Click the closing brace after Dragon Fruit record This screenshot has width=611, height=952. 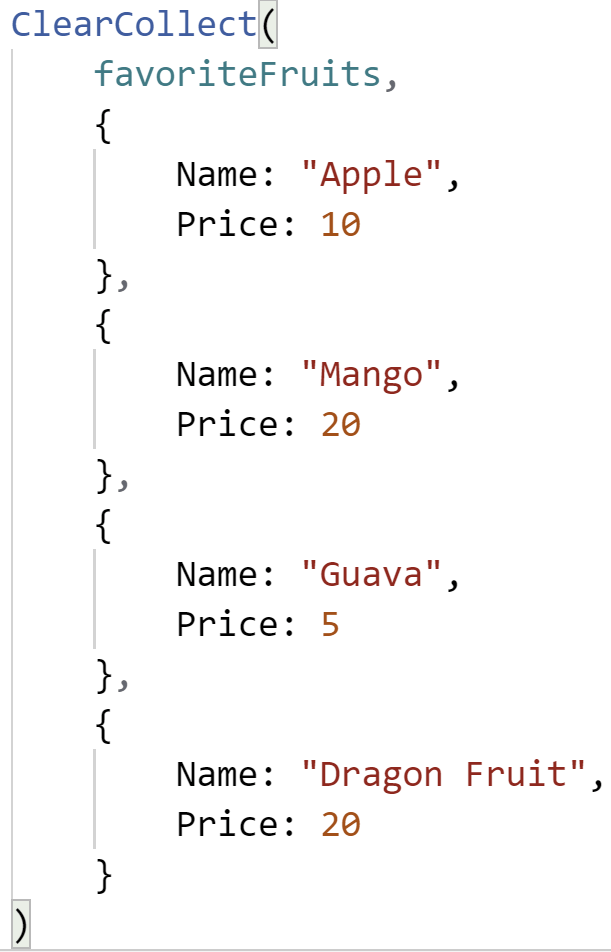click(104, 875)
